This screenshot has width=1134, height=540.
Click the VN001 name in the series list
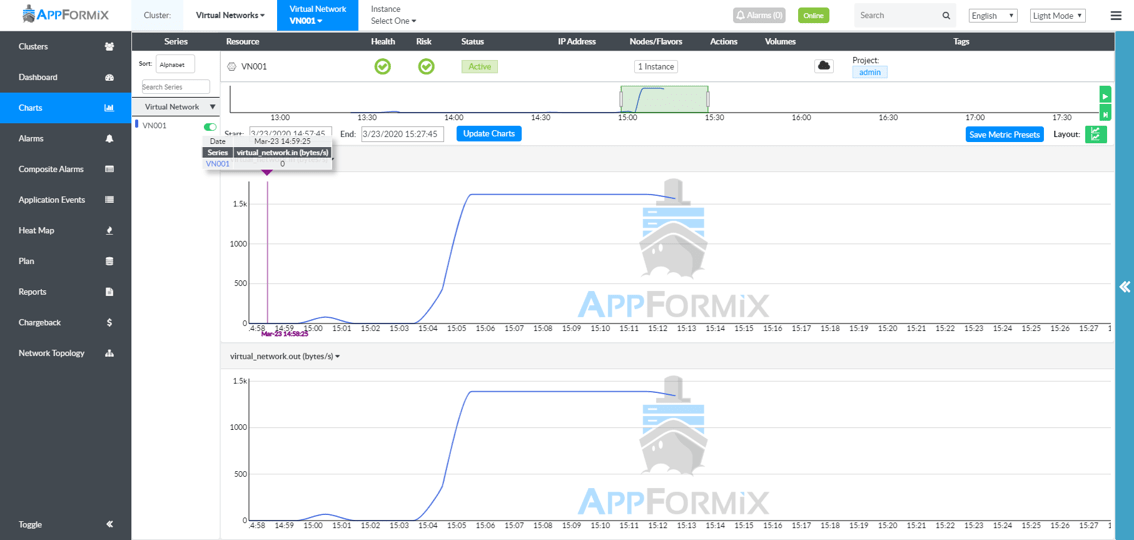(154, 126)
